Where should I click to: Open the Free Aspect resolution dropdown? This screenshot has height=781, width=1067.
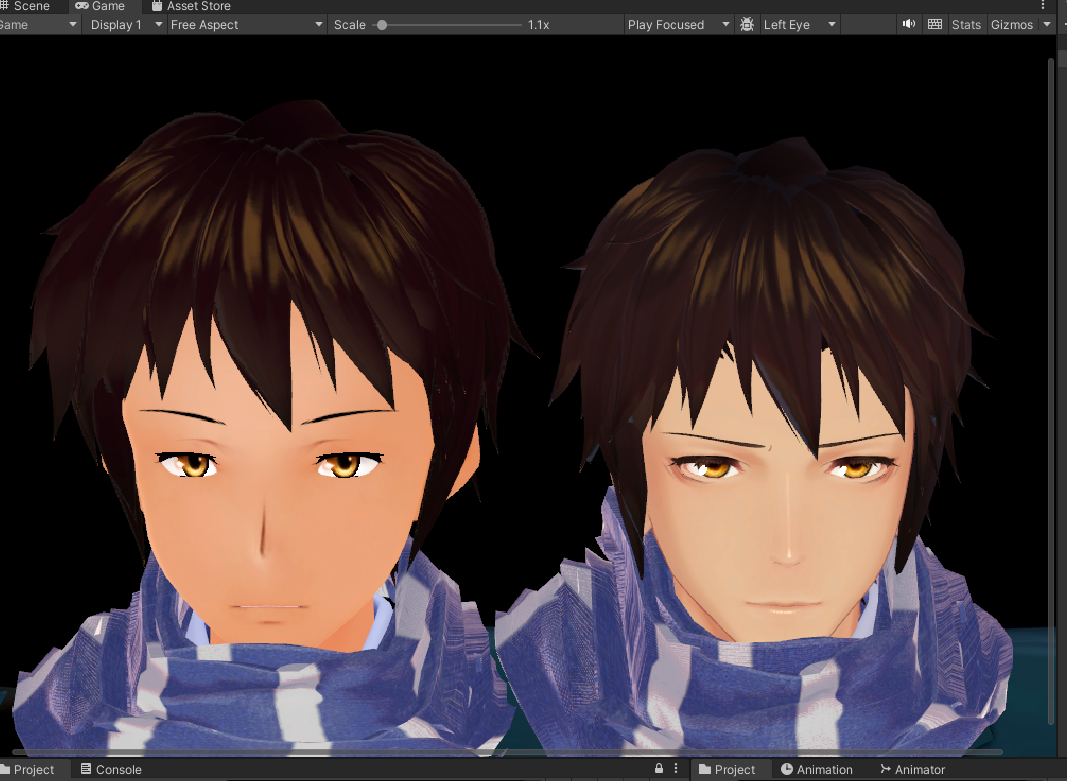246,24
